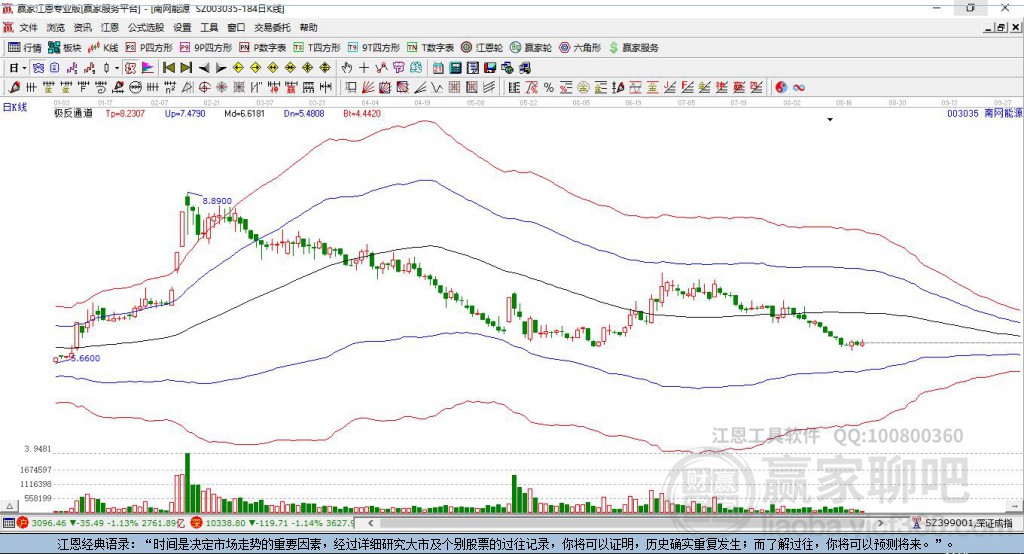
Task: Click the black left-arrow step-back icon
Action: click(x=204, y=68)
